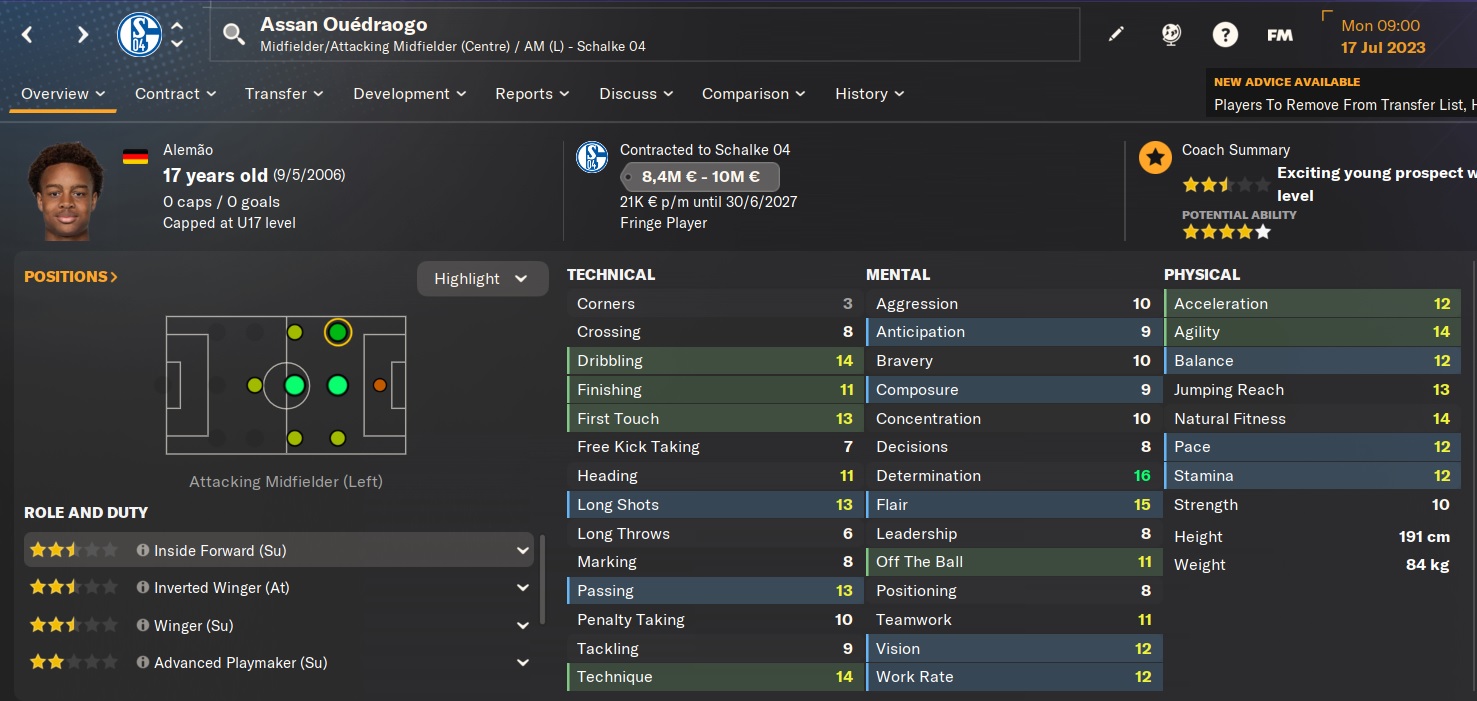The height and width of the screenshot is (701, 1477).
Task: Go forward with the right arrow
Action: click(83, 35)
